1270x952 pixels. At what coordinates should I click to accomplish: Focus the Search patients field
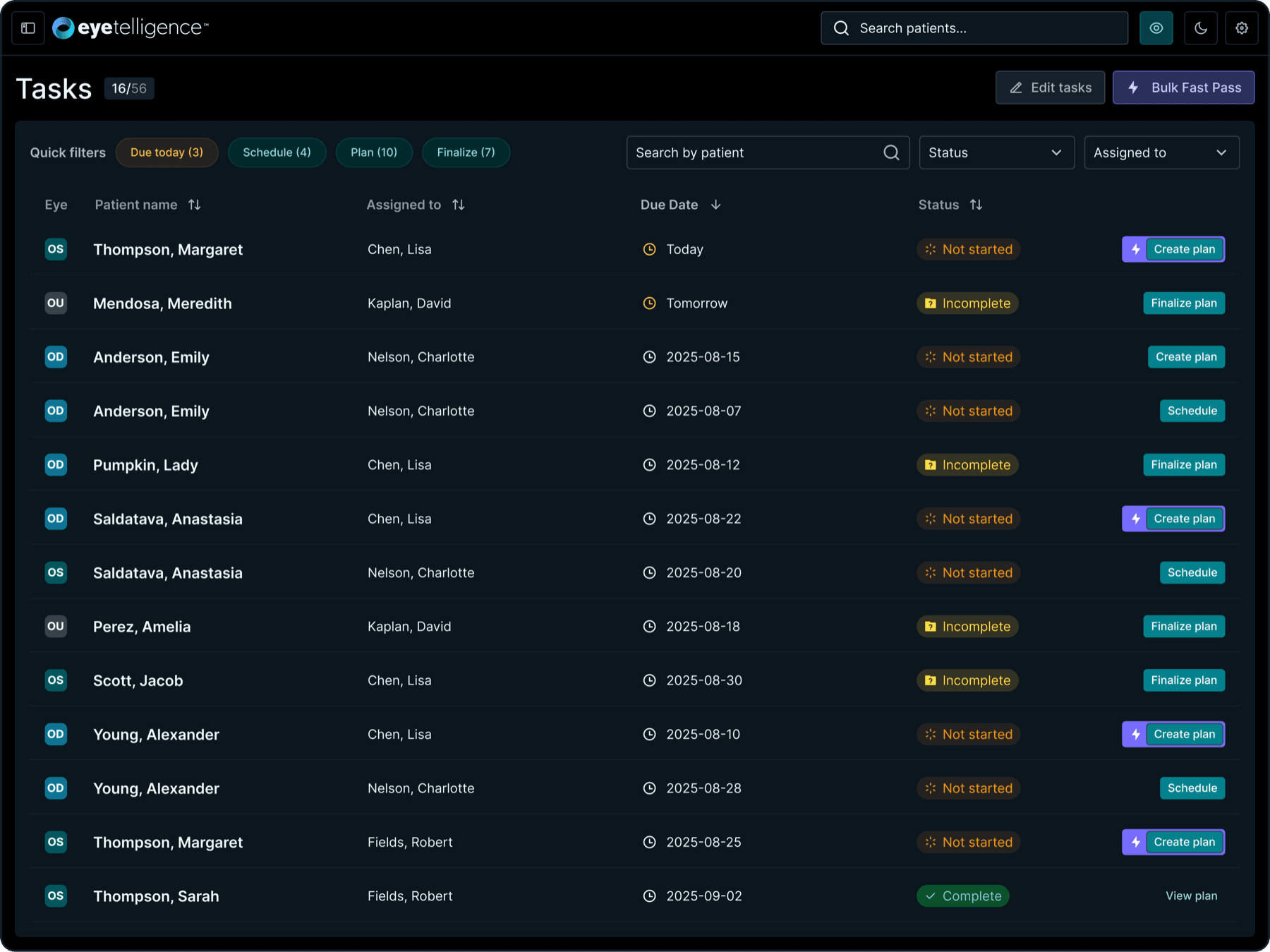974,28
